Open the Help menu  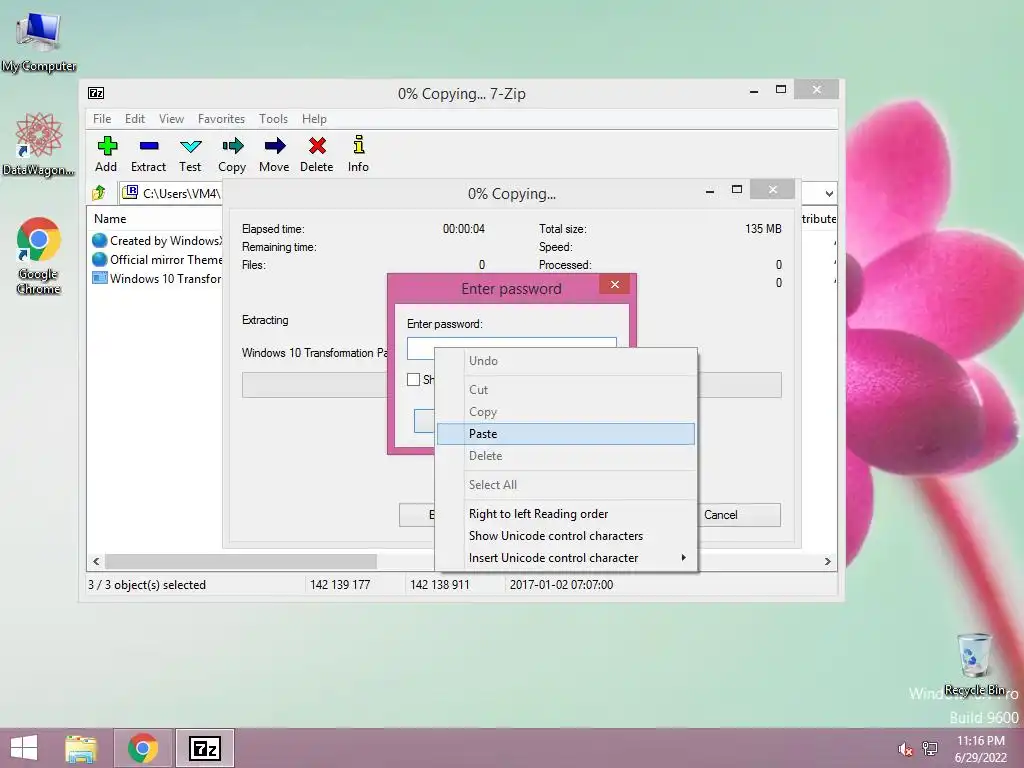[314, 119]
